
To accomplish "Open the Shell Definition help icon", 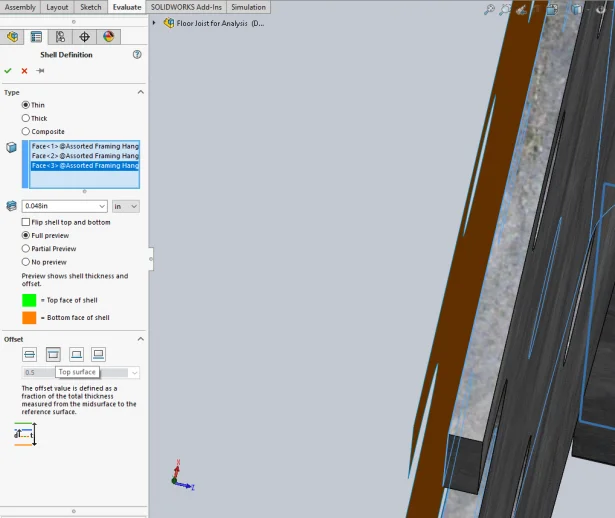I will (x=137, y=55).
